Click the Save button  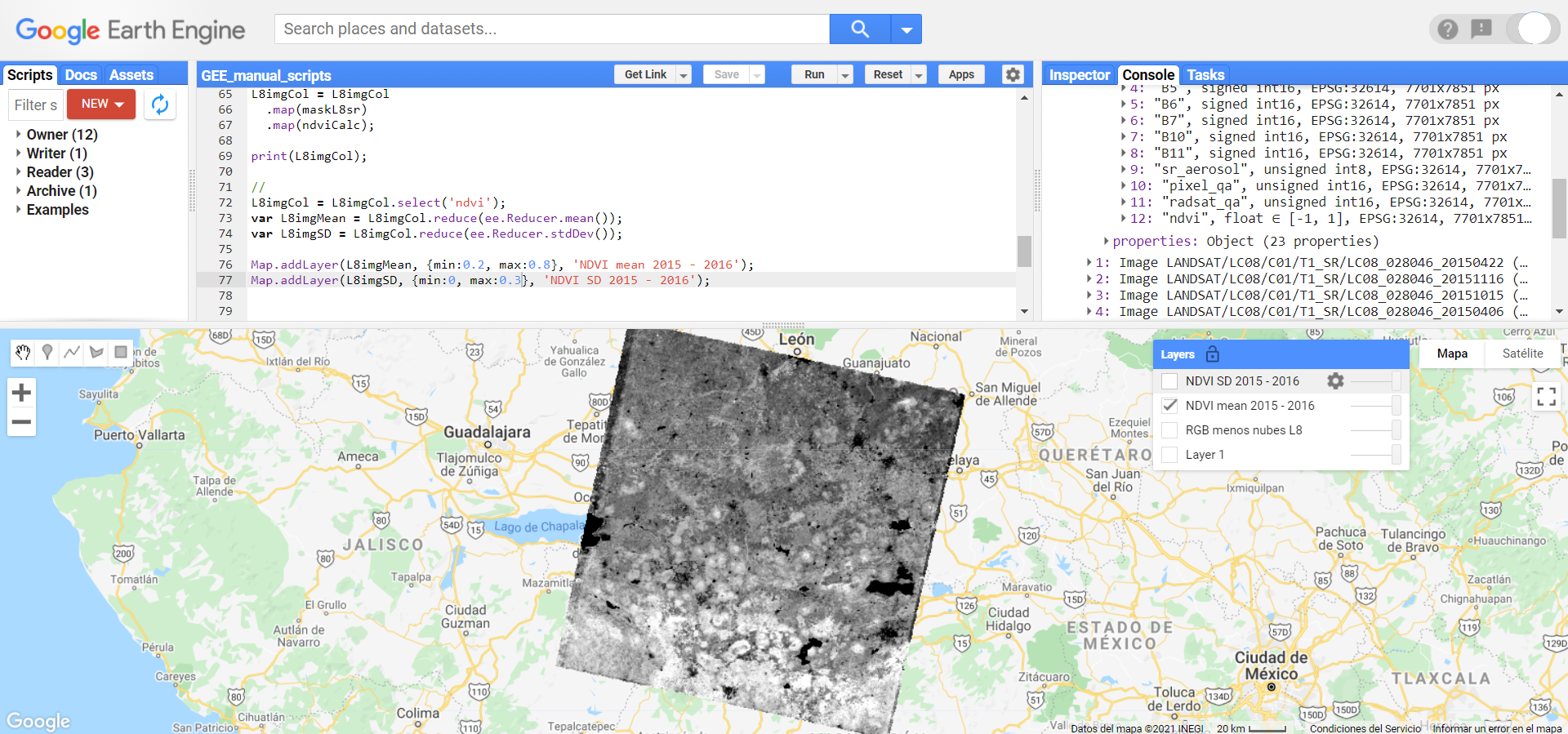pyautogui.click(x=726, y=74)
